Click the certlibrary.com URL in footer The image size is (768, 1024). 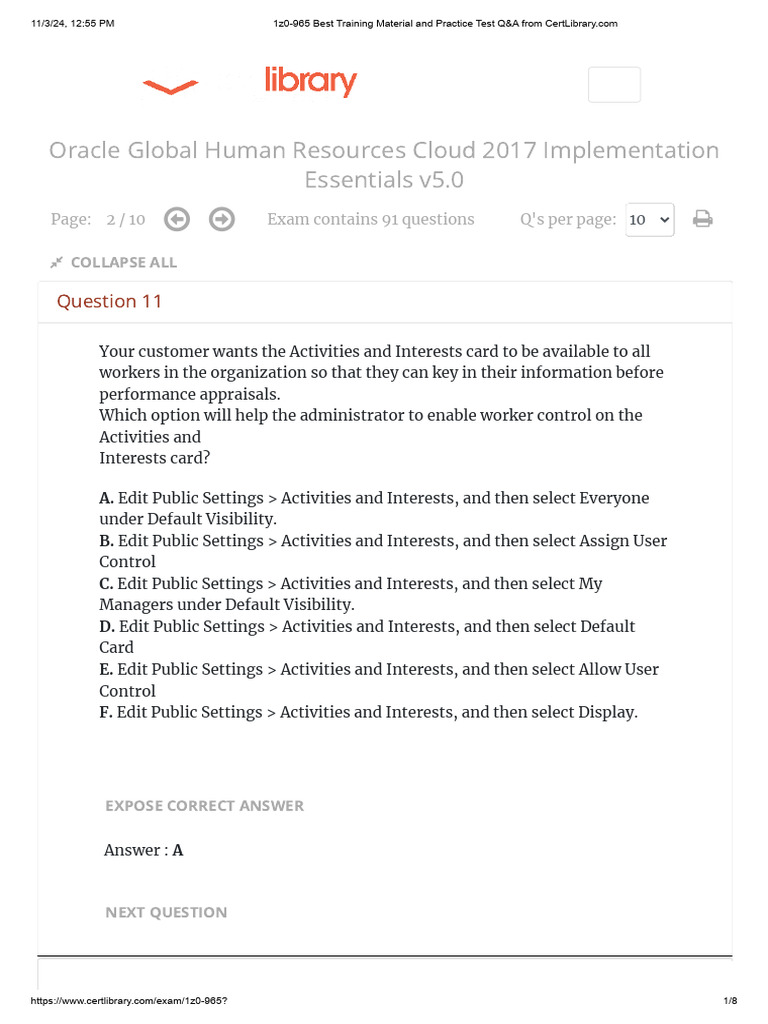pyautogui.click(x=129, y=1000)
